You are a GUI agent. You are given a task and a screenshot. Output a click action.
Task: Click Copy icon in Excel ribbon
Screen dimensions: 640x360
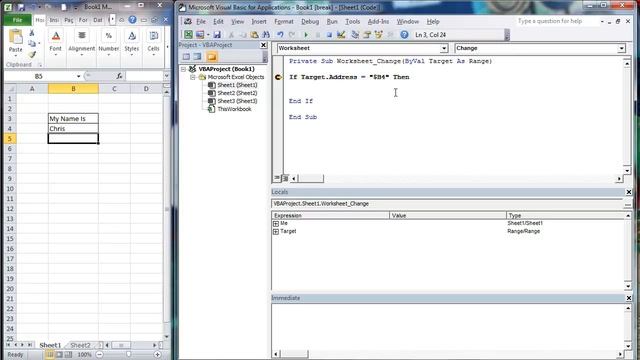(x=32, y=44)
